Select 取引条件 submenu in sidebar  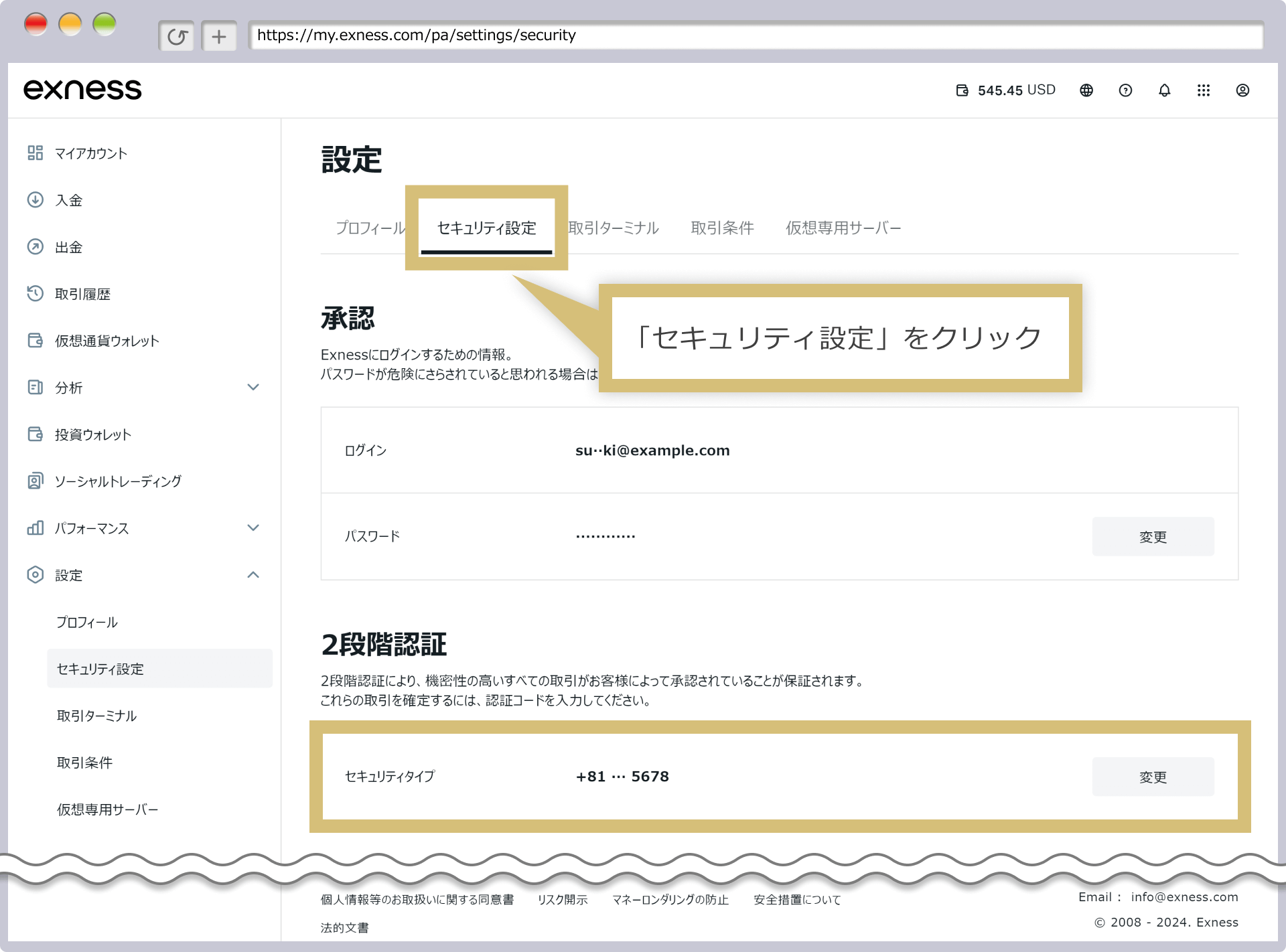pyautogui.click(x=84, y=763)
